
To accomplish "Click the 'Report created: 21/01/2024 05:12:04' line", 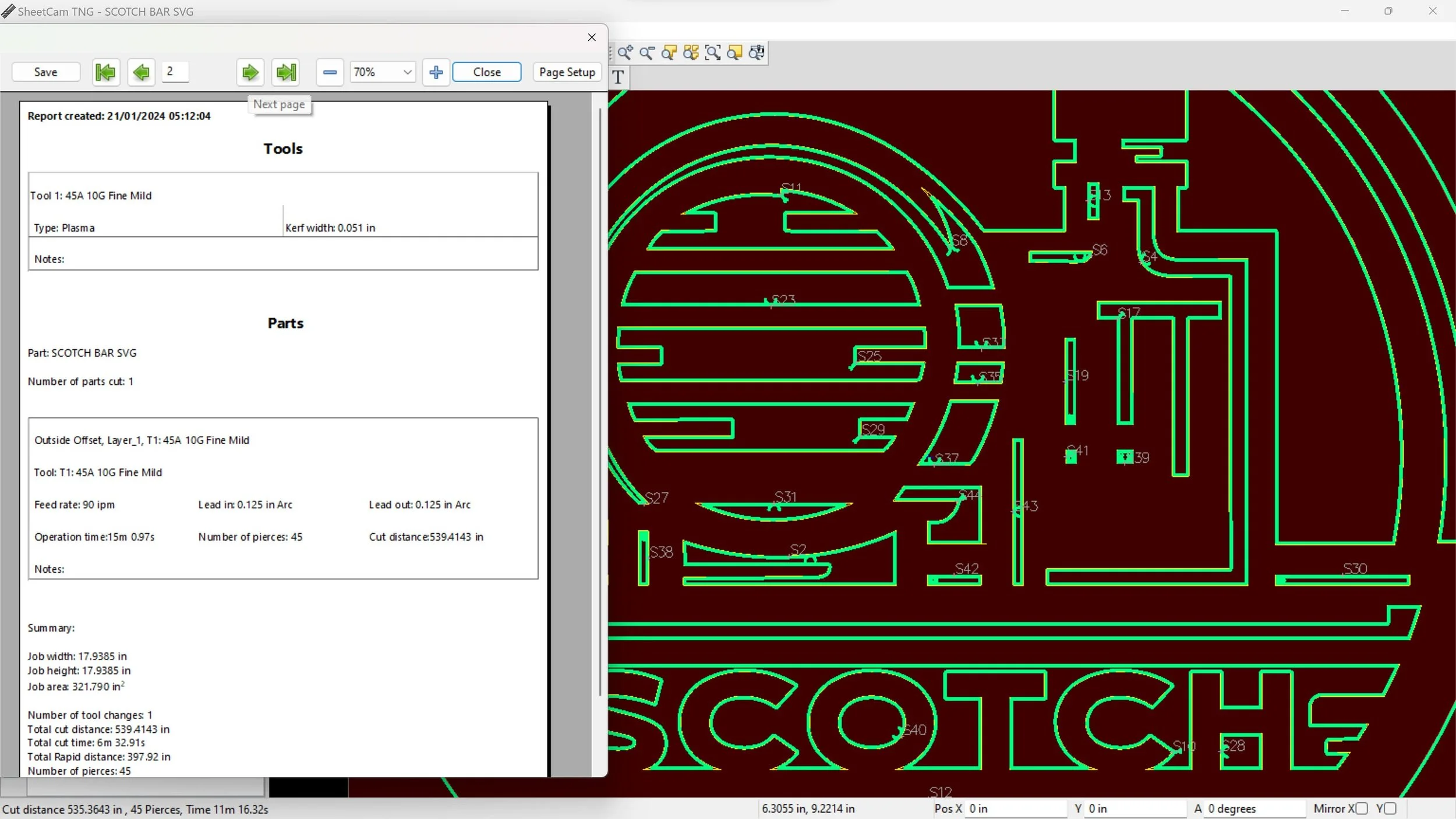I will click(119, 116).
